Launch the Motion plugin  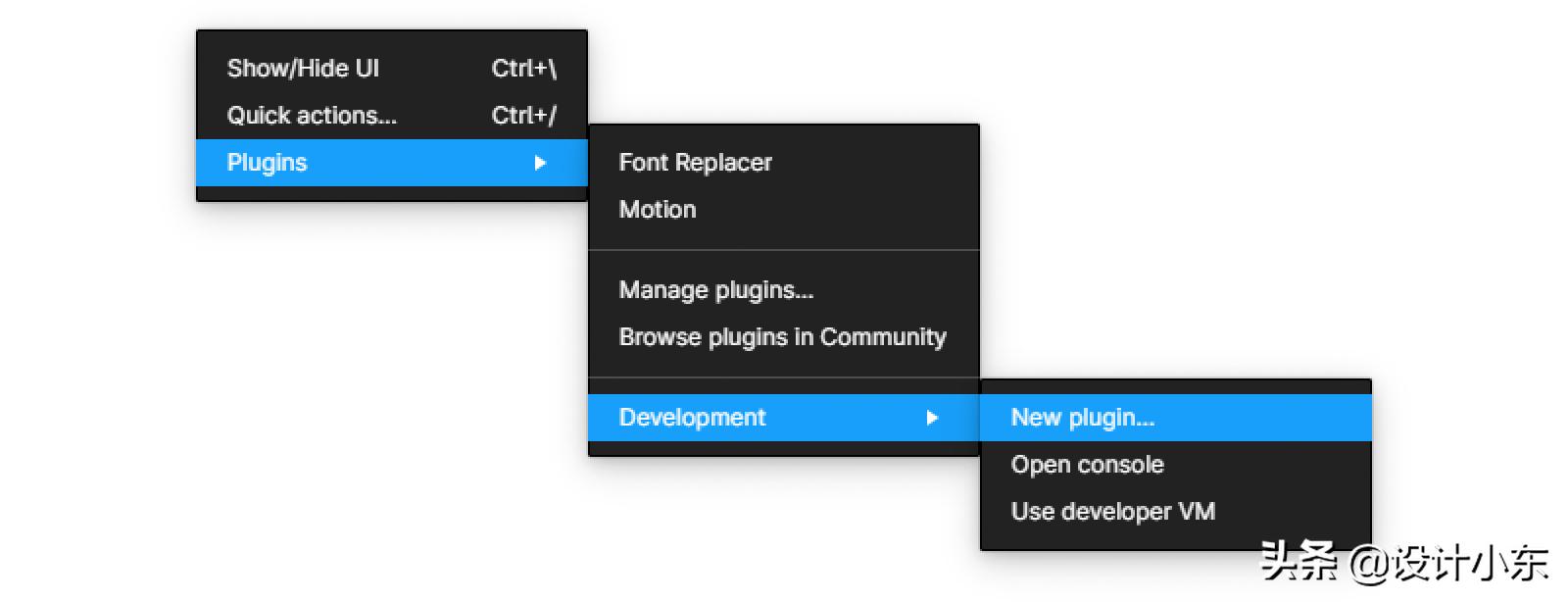tap(658, 210)
